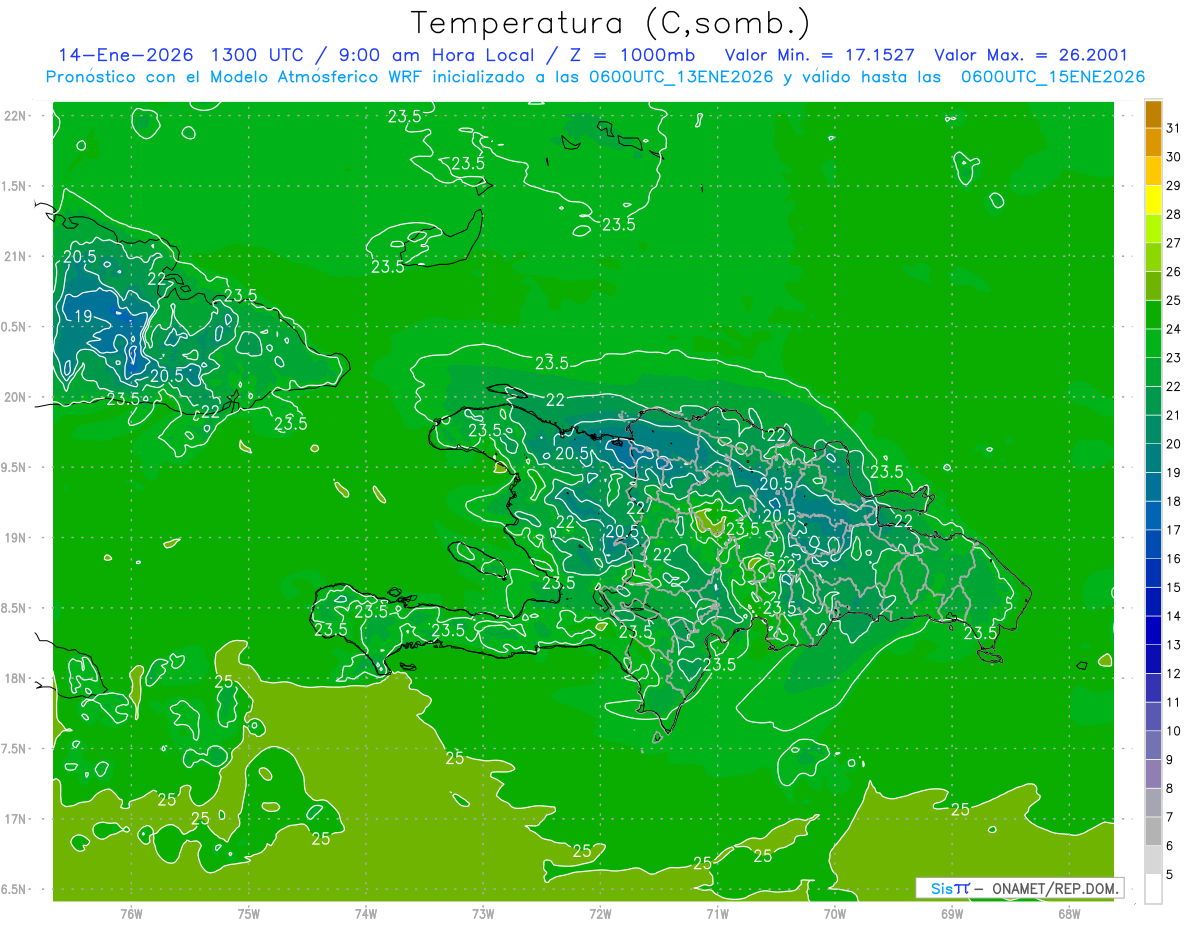Click the '69W' longitude axis label
The height and width of the screenshot is (927, 1200).
pos(952,913)
